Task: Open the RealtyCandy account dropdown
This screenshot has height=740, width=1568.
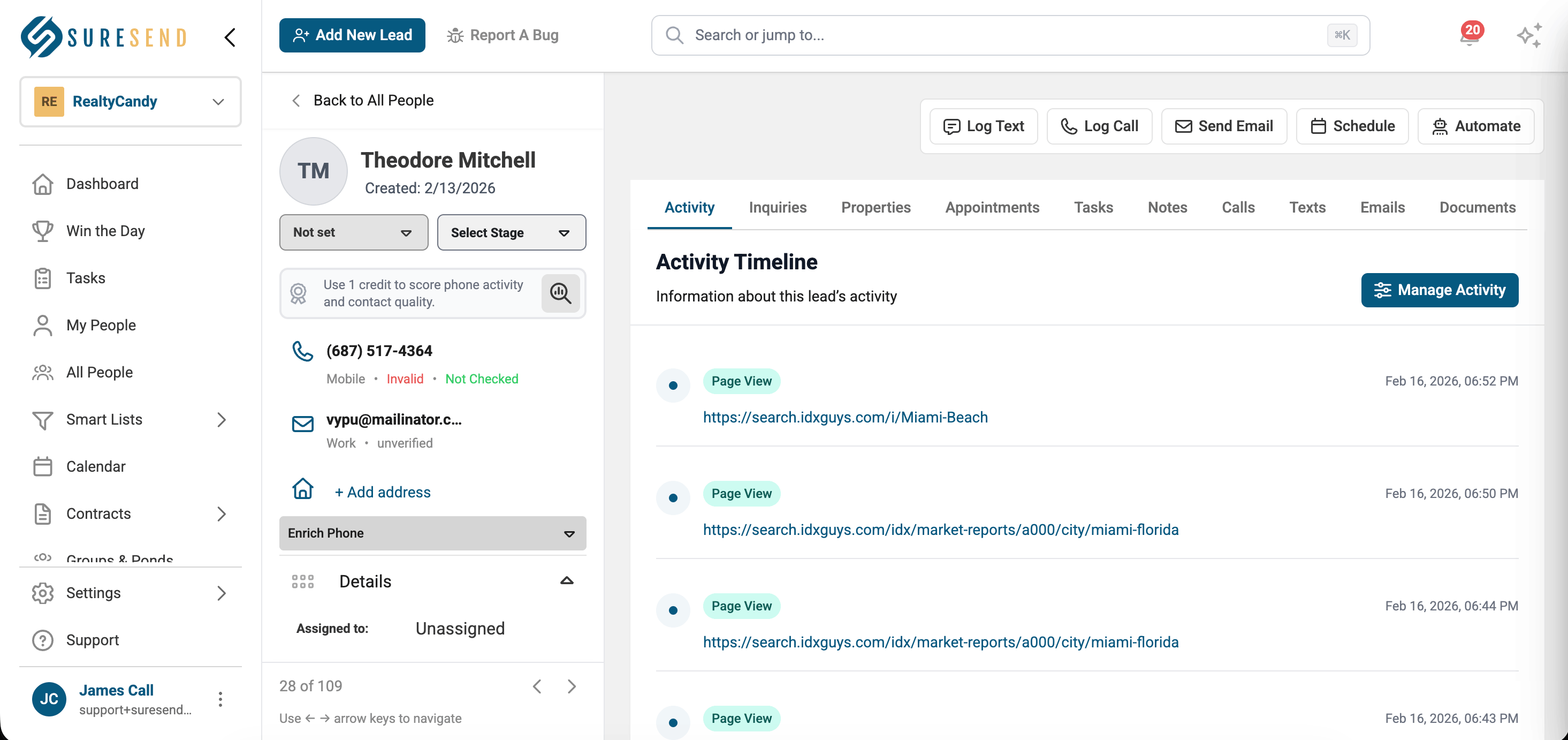Action: coord(130,102)
